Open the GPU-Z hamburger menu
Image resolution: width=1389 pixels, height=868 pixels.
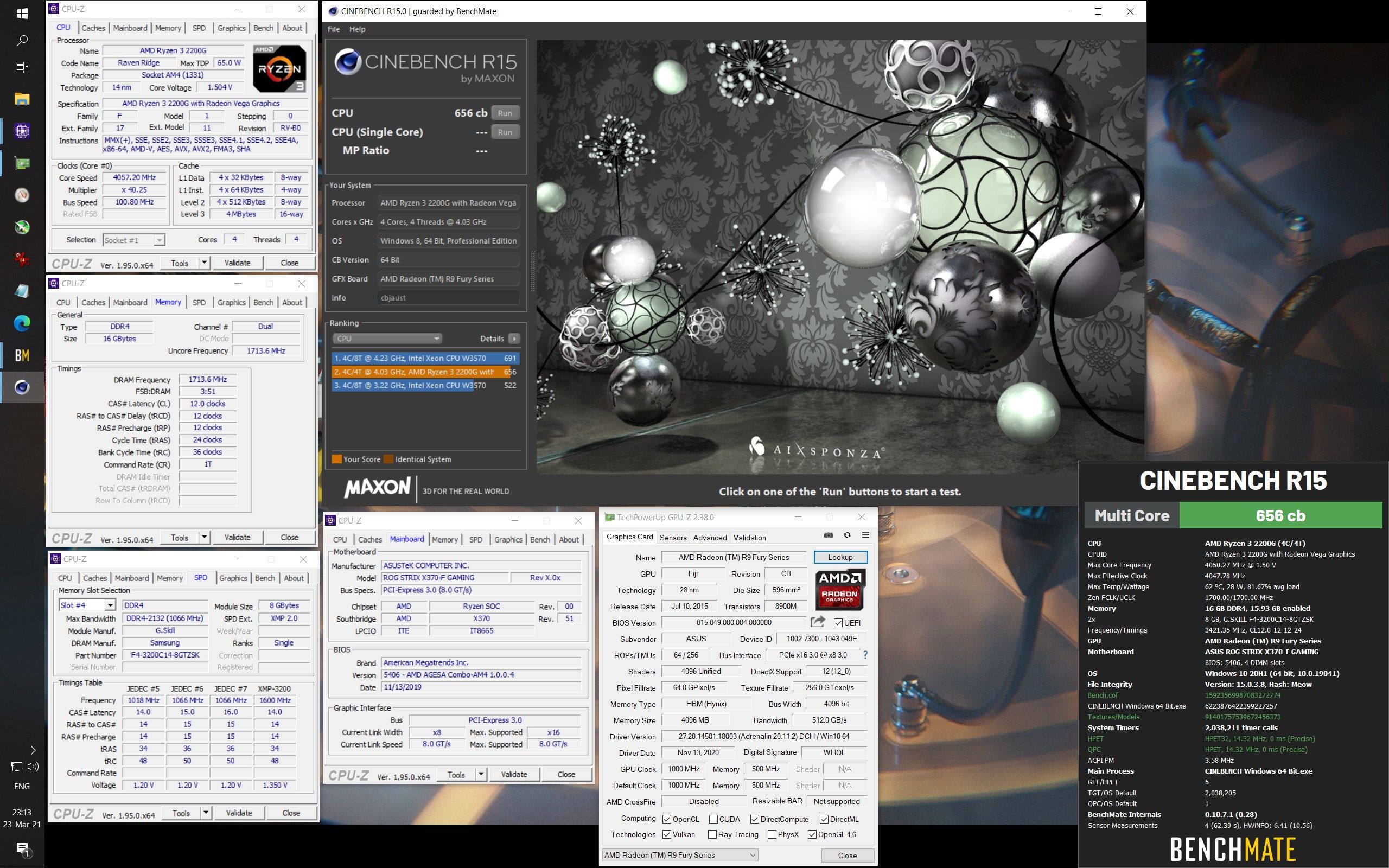pos(865,534)
